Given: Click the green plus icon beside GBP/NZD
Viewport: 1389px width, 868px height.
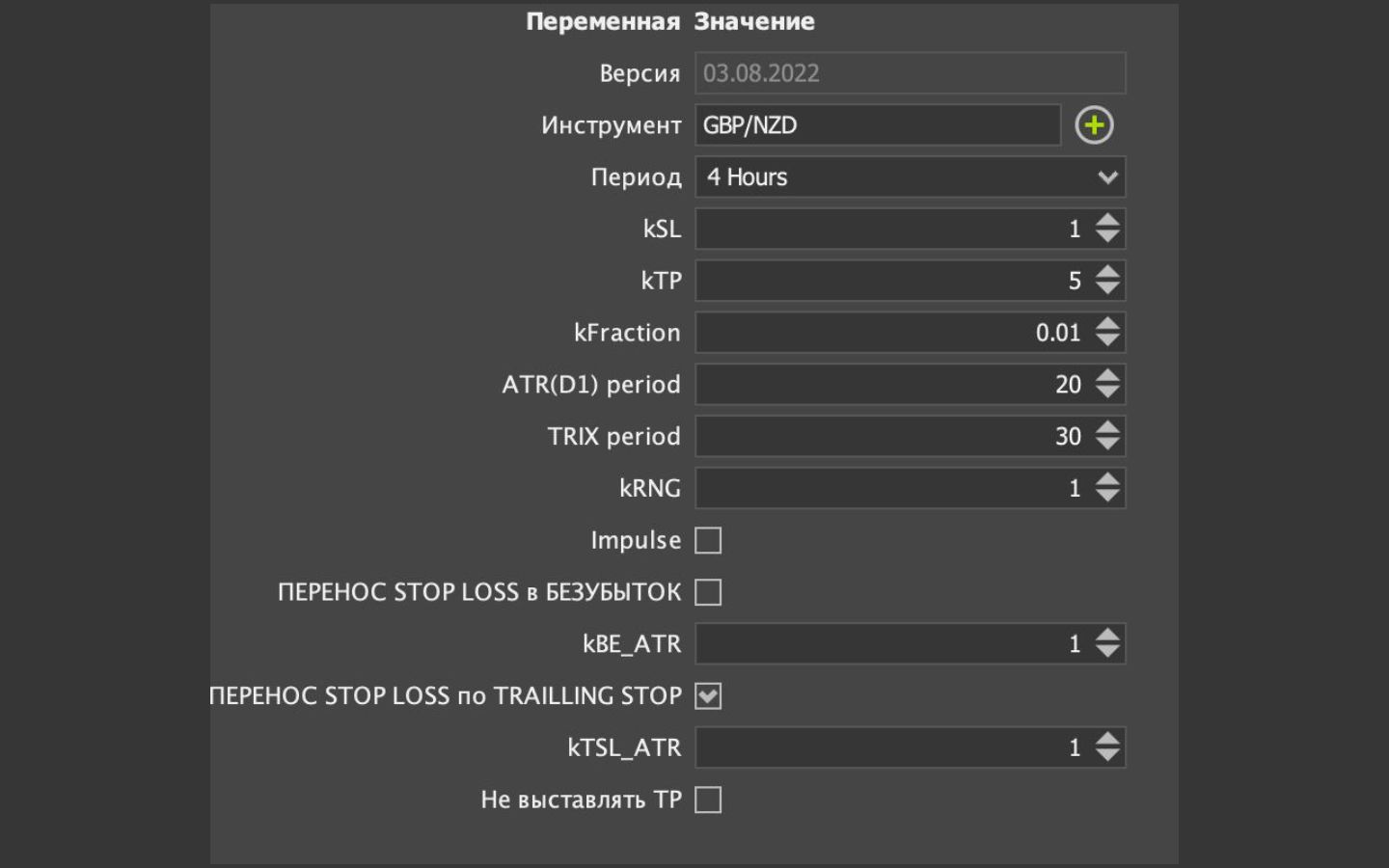Looking at the screenshot, I should pyautogui.click(x=1094, y=125).
